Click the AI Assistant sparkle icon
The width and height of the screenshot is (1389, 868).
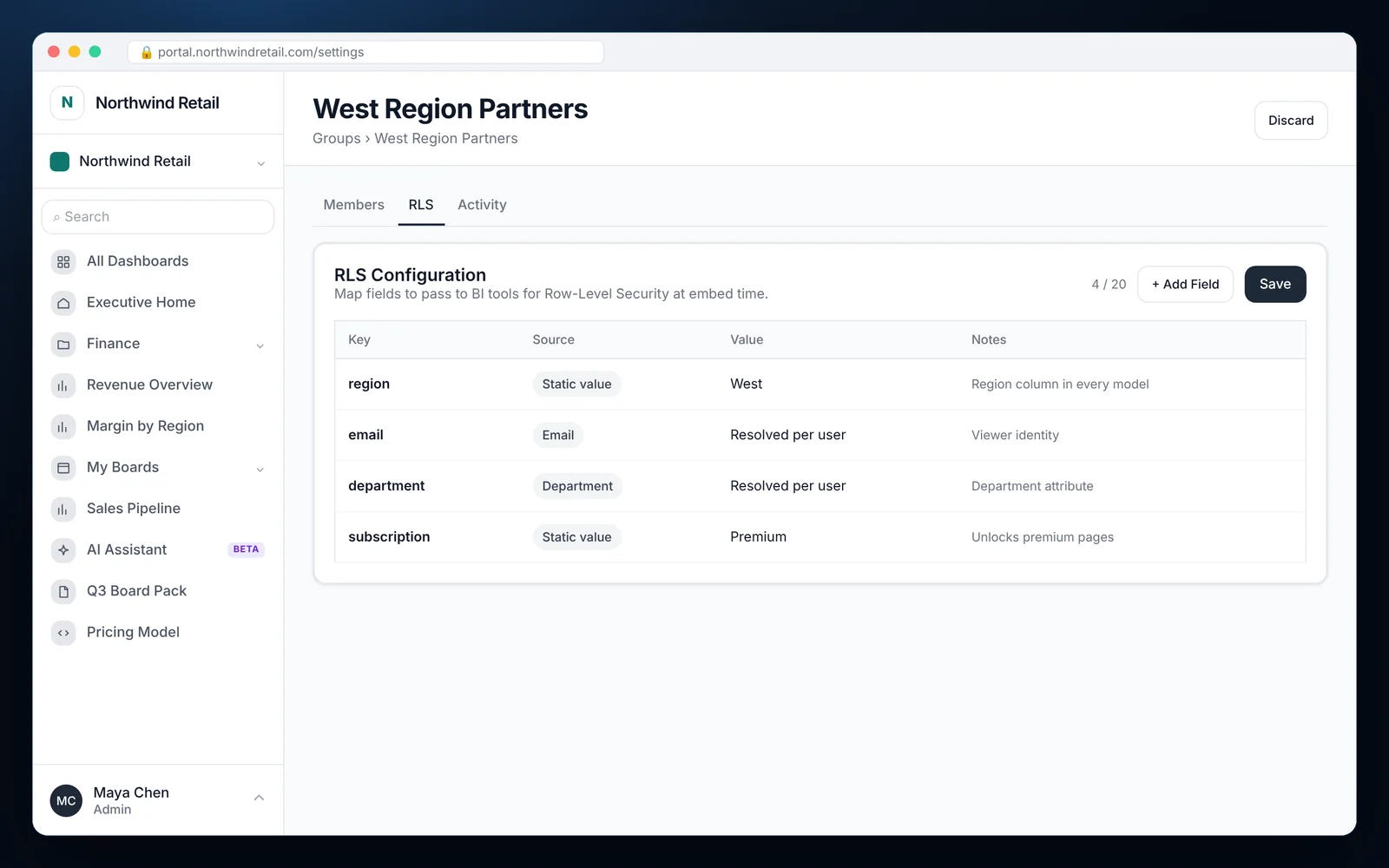63,550
